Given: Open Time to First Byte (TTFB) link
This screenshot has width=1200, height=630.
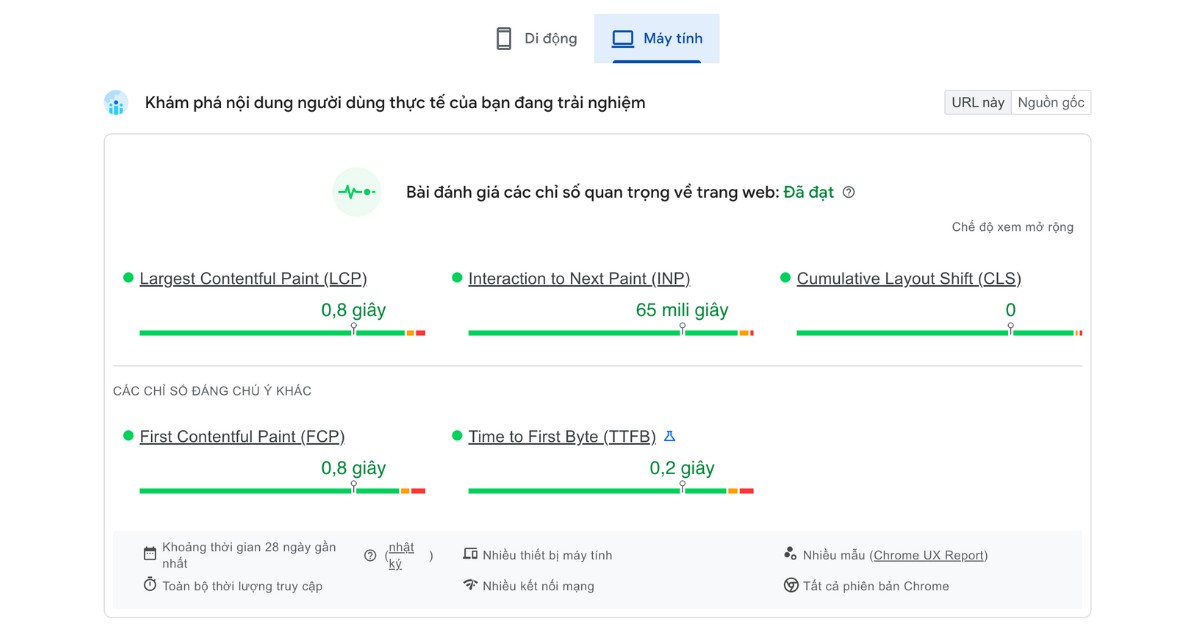Looking at the screenshot, I should click(x=561, y=437).
